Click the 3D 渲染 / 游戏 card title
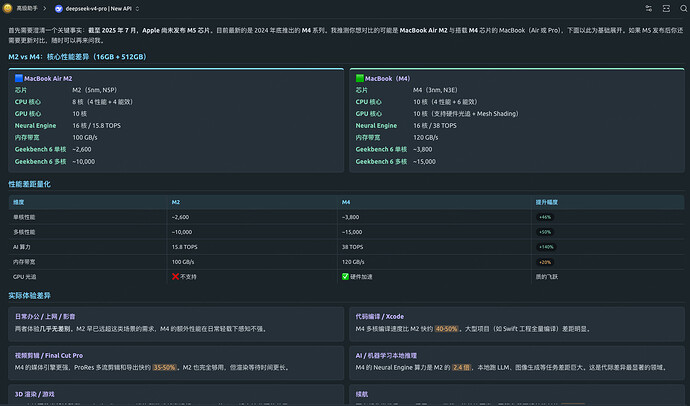Viewport: 690px width, 406px height. 34,395
